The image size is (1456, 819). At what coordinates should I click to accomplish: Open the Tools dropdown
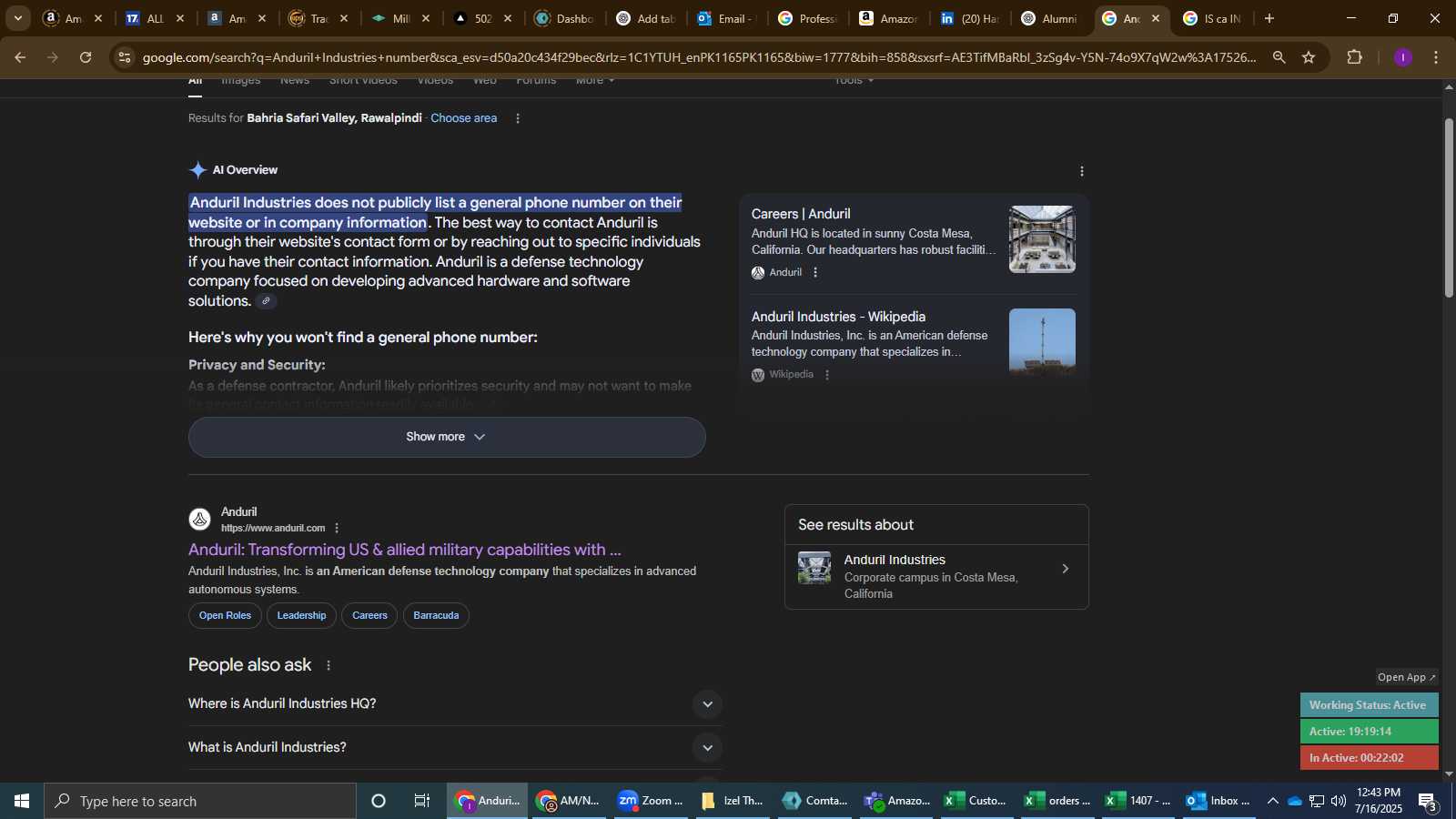tap(854, 82)
